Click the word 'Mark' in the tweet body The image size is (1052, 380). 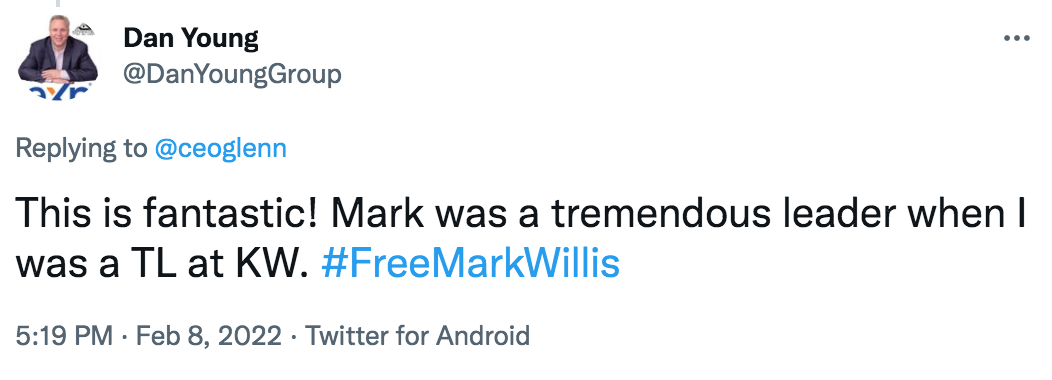tap(377, 213)
